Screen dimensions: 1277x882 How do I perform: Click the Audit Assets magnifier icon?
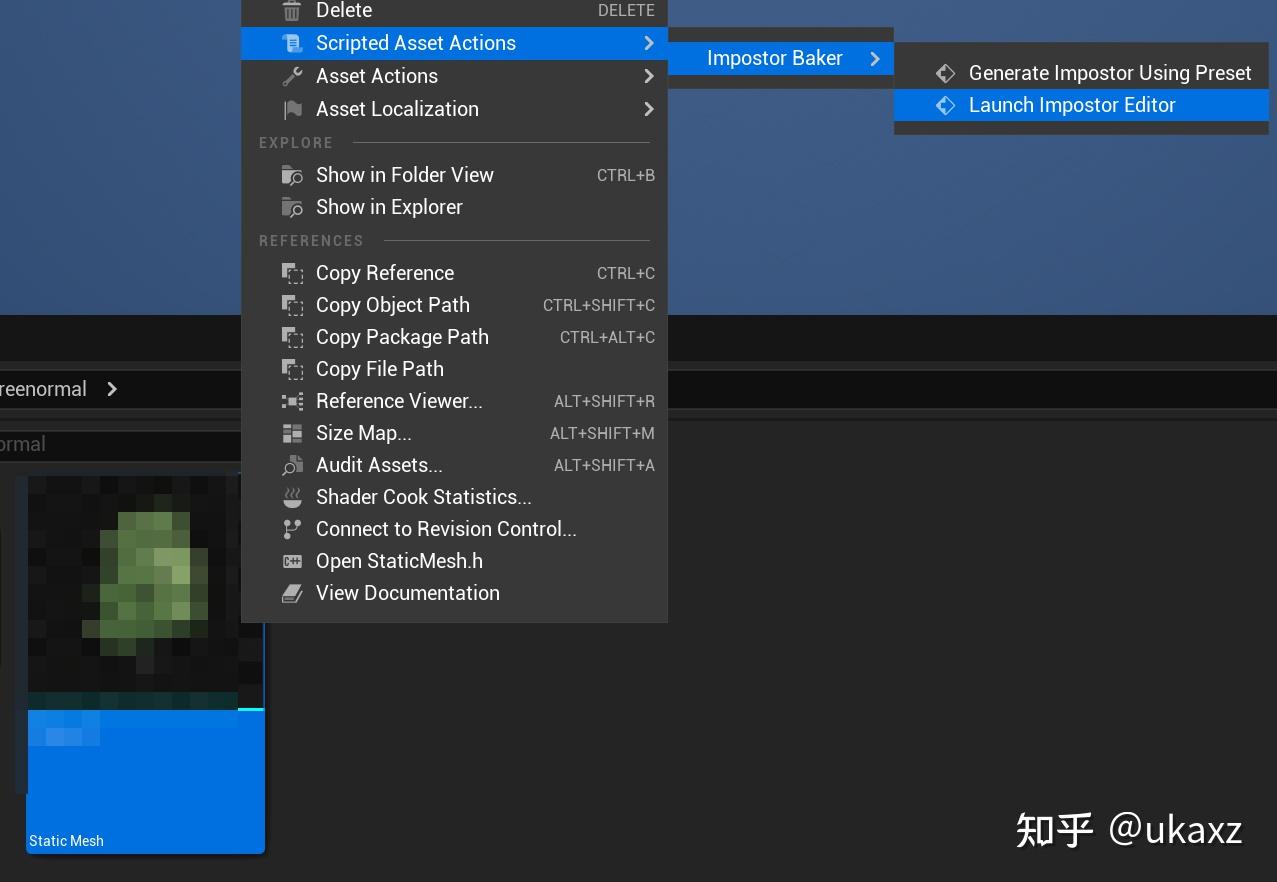tap(292, 465)
